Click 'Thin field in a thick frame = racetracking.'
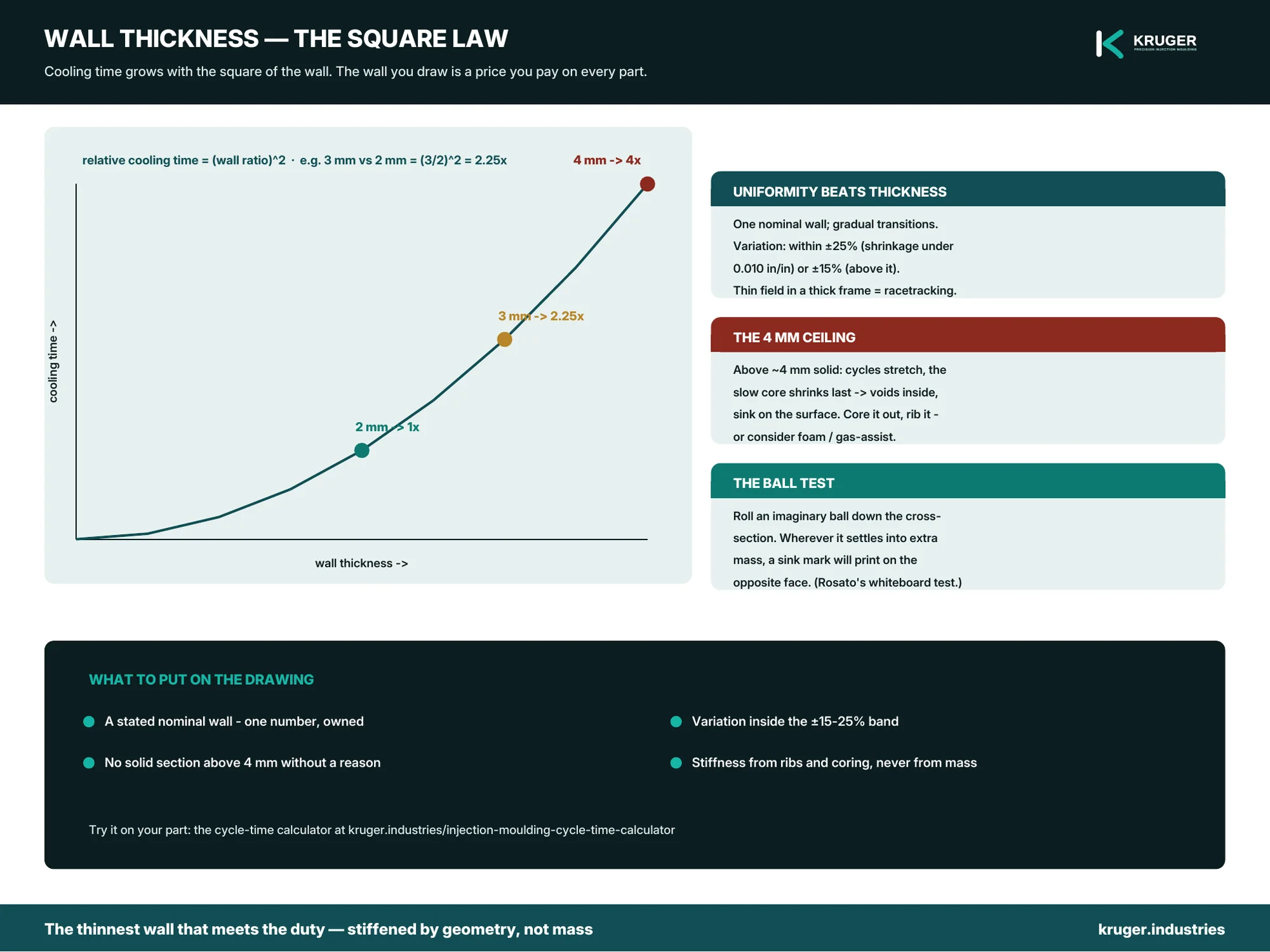The width and height of the screenshot is (1270, 952). tap(845, 291)
